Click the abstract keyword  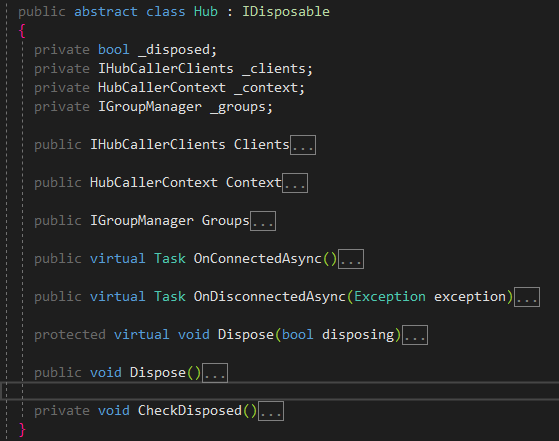tap(106, 11)
